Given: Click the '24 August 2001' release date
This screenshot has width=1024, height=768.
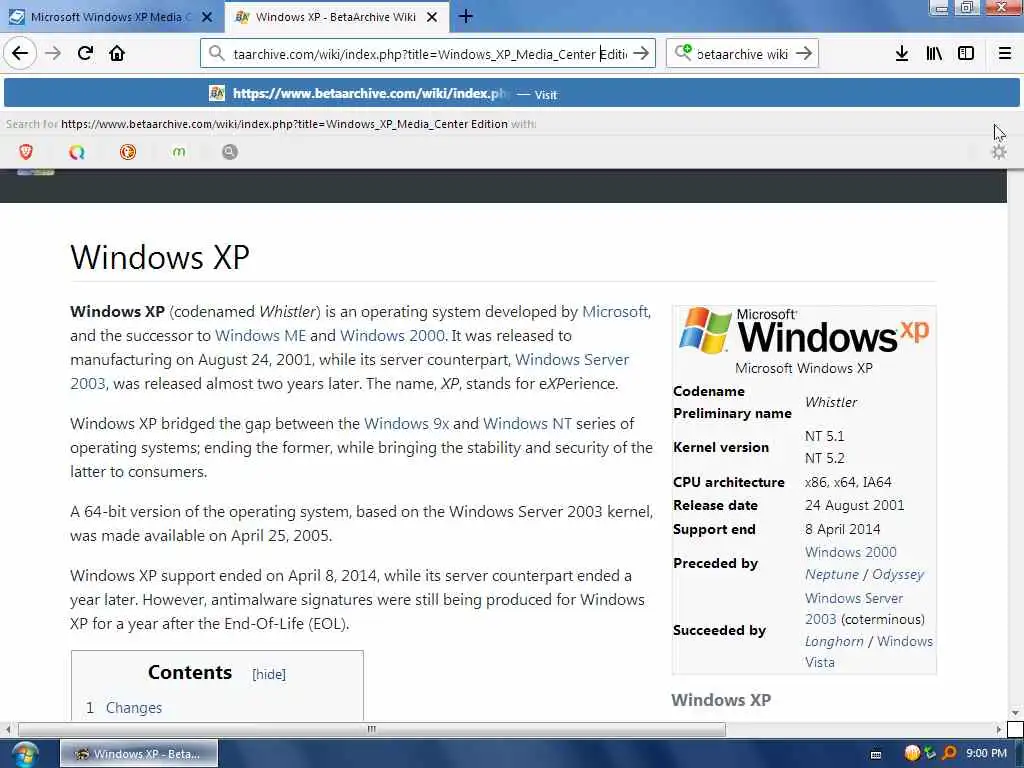Looking at the screenshot, I should (854, 505).
